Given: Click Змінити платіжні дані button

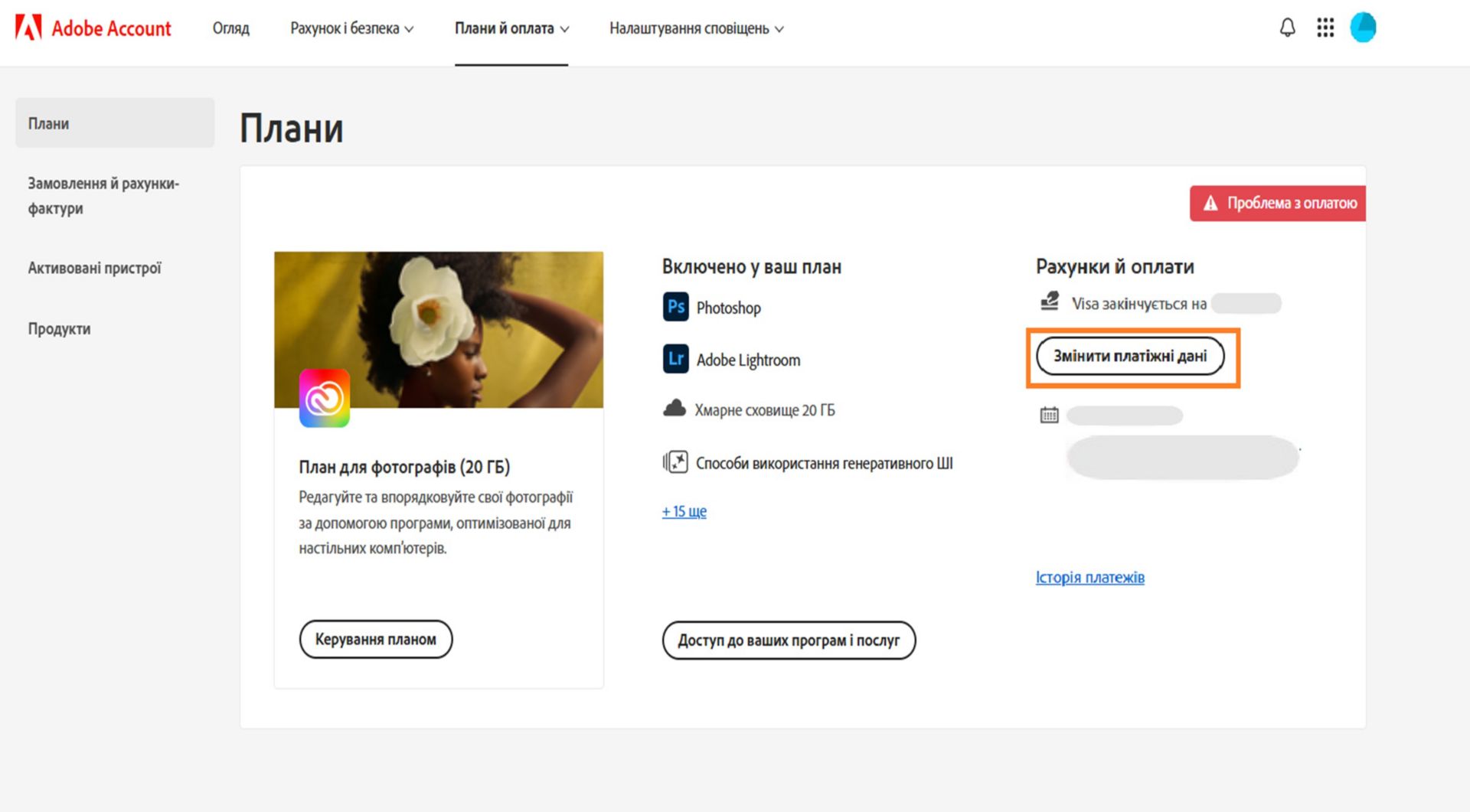Looking at the screenshot, I should click(1132, 356).
